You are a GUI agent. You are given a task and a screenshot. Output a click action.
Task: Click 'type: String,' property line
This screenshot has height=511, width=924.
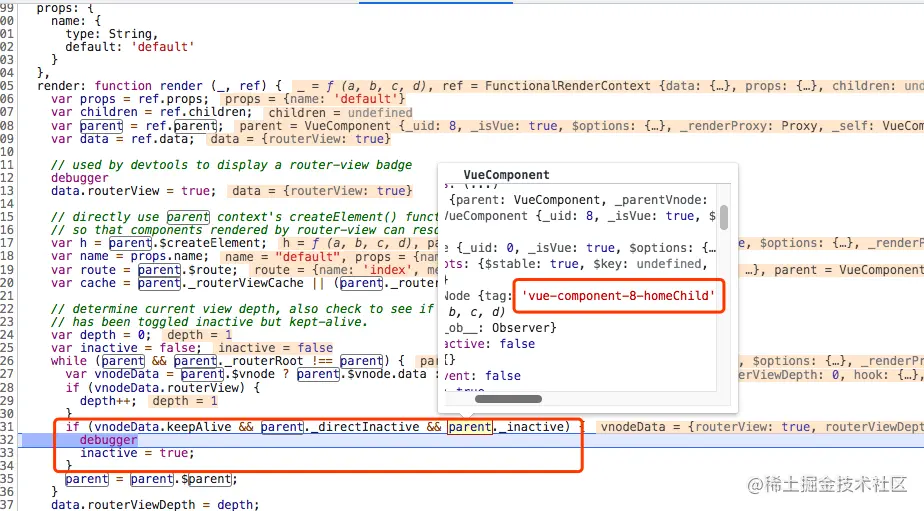tap(111, 34)
